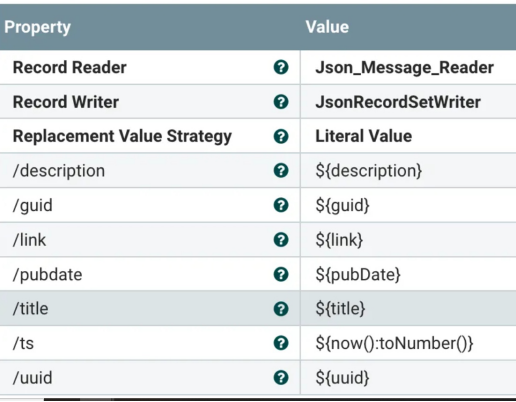Click the help icon beside /link
The width and height of the screenshot is (516, 402).
(x=281, y=240)
